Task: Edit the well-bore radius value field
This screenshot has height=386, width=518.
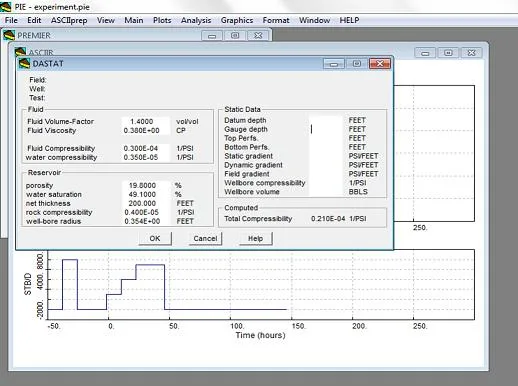Action: [146, 221]
